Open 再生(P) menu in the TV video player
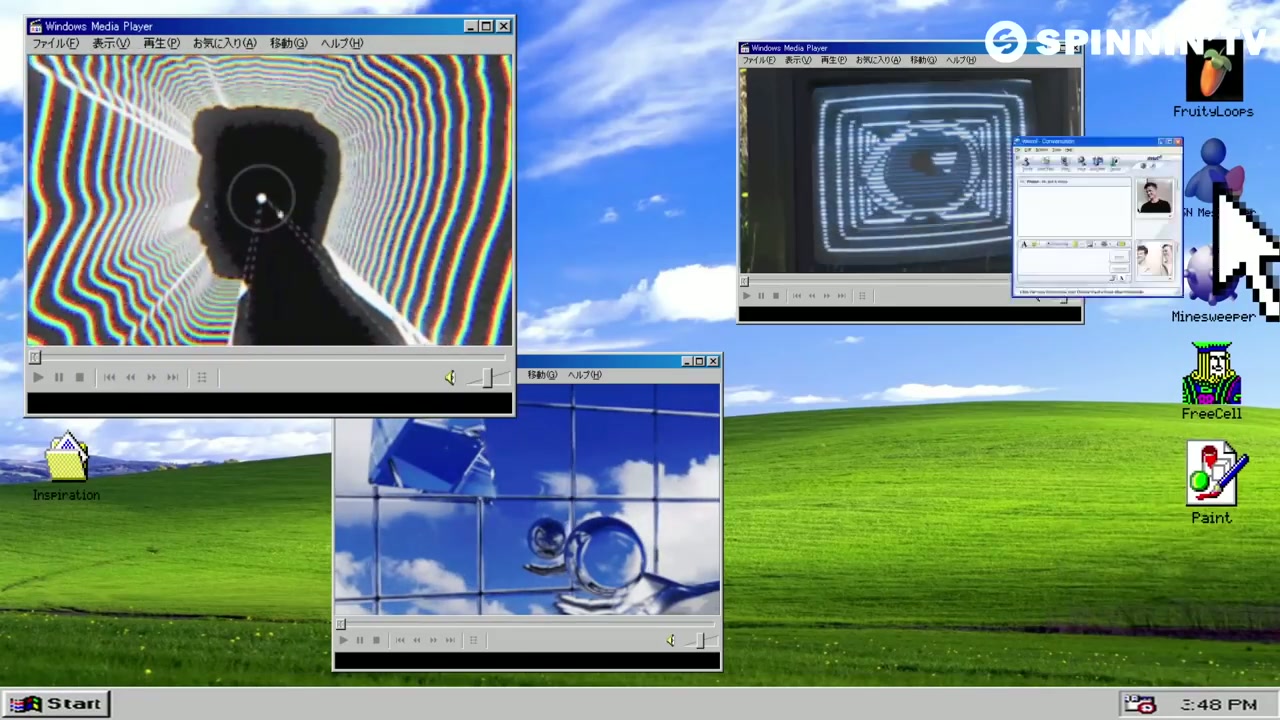 click(833, 60)
